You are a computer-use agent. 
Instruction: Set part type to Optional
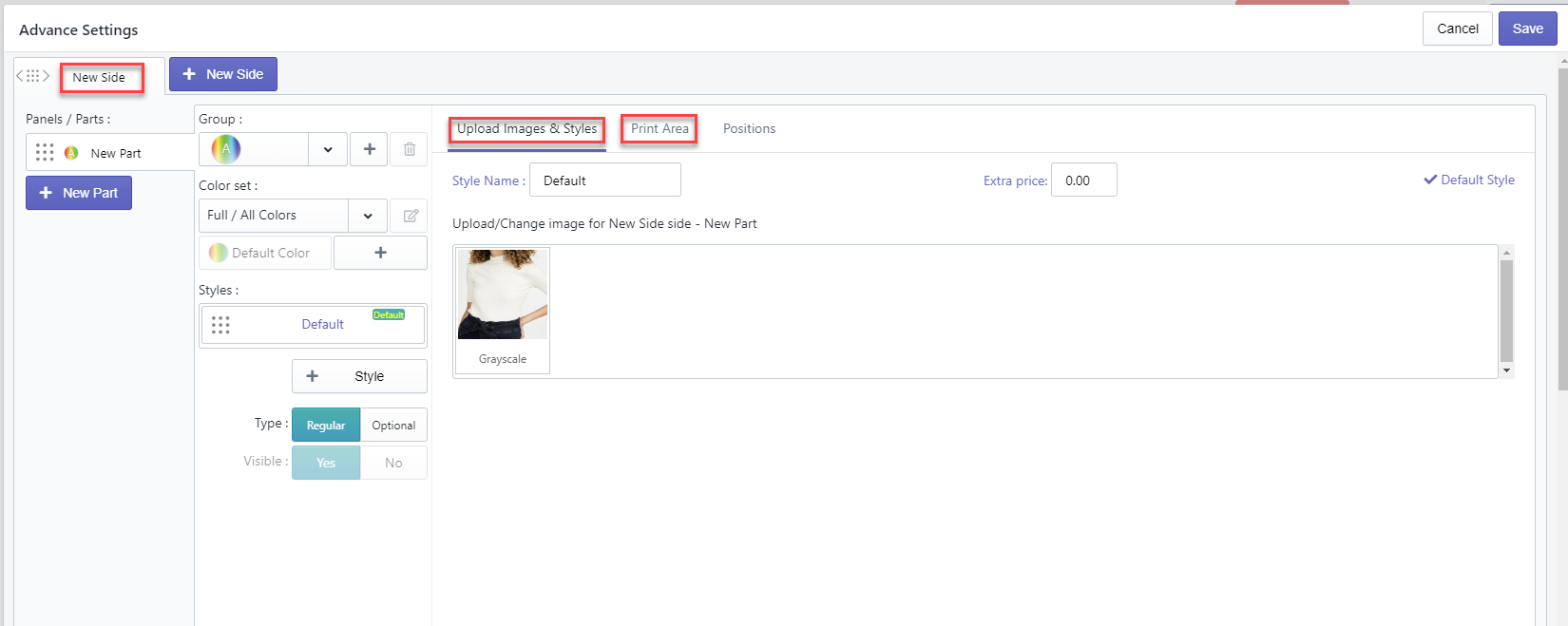click(x=393, y=426)
